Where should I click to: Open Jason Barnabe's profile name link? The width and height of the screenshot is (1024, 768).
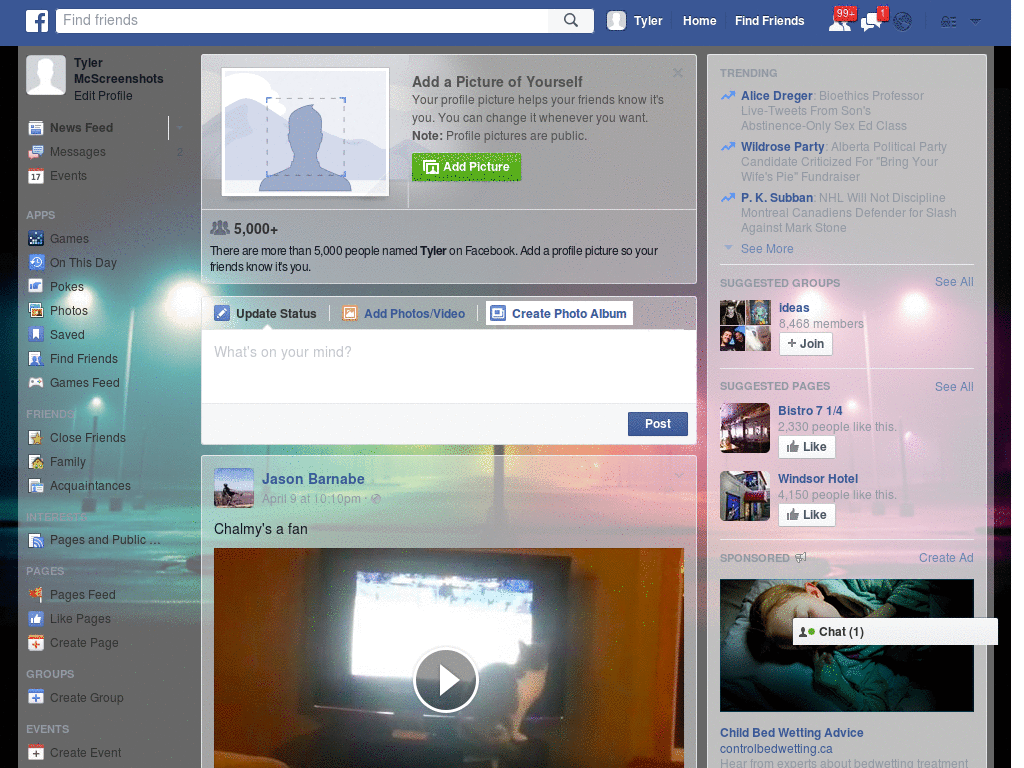coord(313,479)
